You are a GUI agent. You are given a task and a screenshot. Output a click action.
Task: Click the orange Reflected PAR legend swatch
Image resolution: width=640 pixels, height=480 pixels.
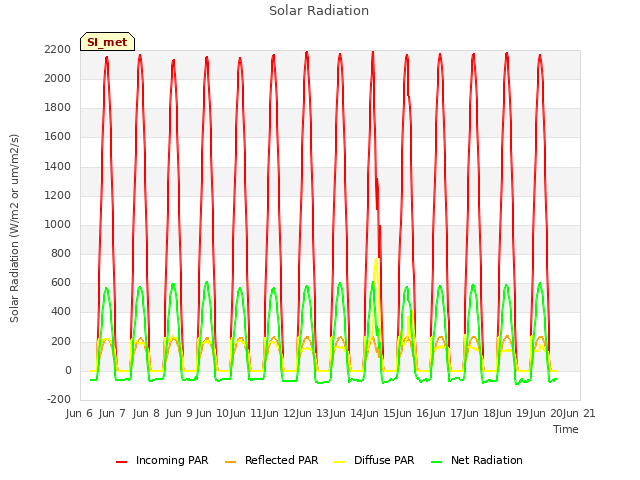[231, 462]
